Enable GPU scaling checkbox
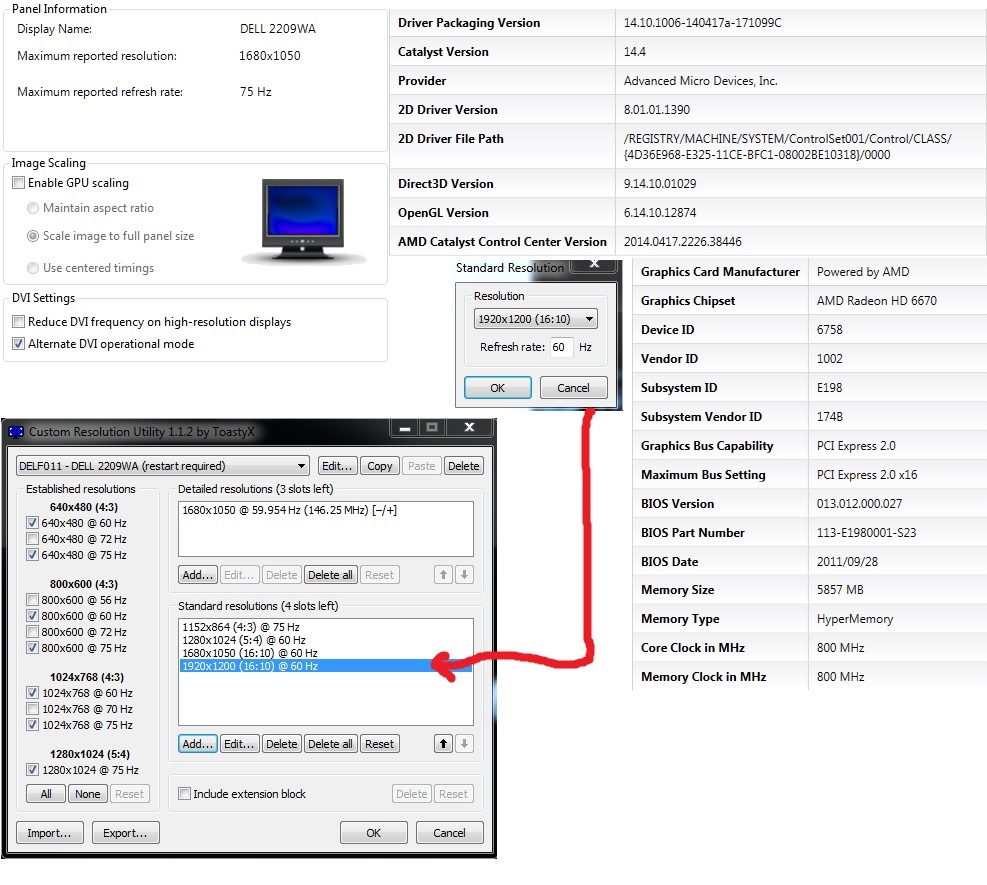The height and width of the screenshot is (885, 987). tap(18, 183)
